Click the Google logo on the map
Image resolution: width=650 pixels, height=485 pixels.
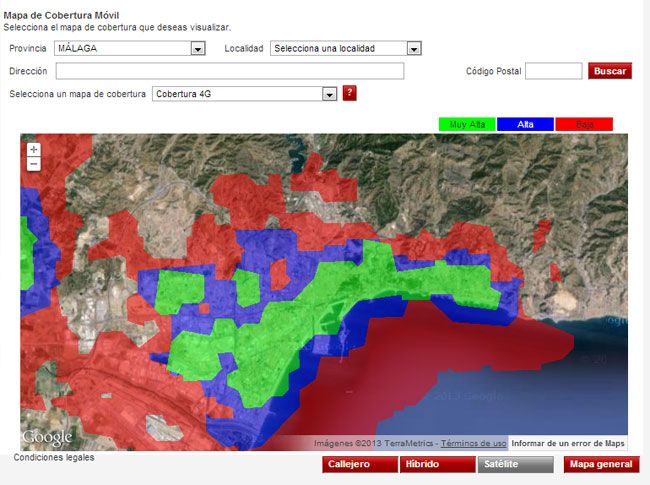point(47,437)
